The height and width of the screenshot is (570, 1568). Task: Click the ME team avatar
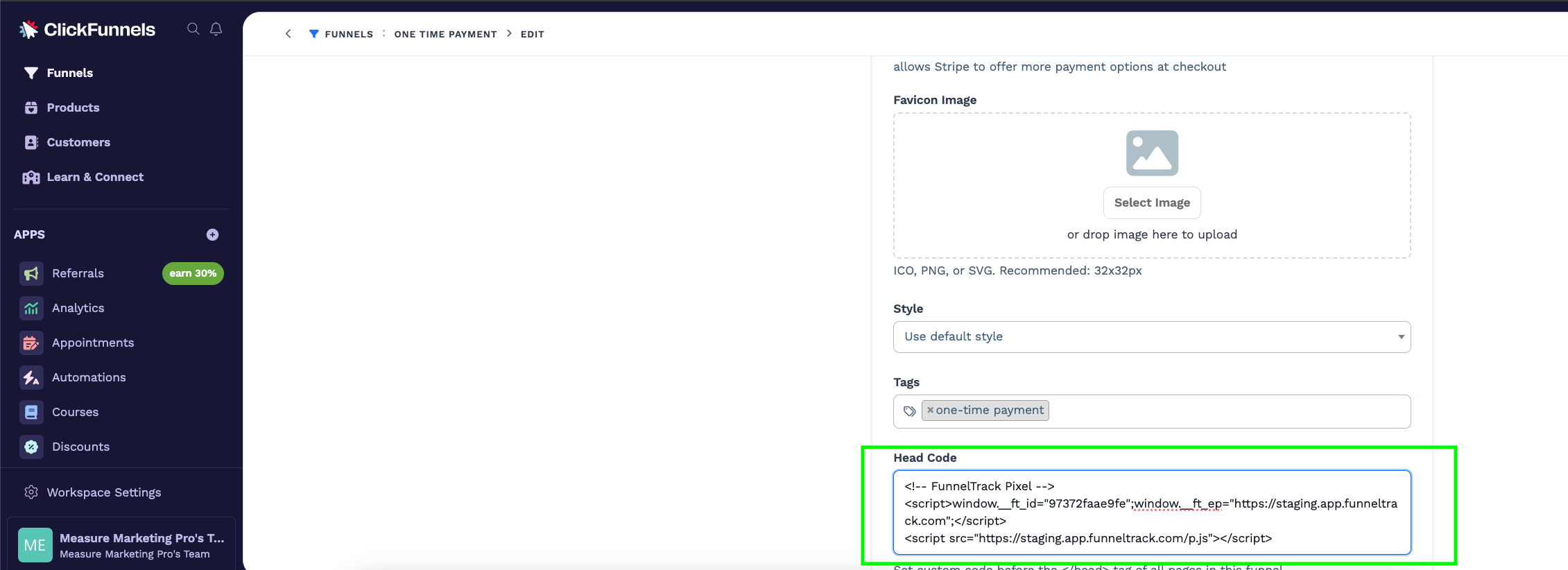[35, 545]
